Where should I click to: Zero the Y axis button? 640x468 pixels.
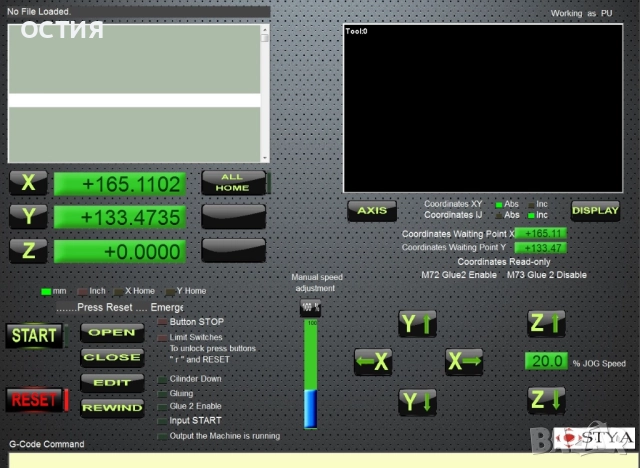(x=28, y=216)
